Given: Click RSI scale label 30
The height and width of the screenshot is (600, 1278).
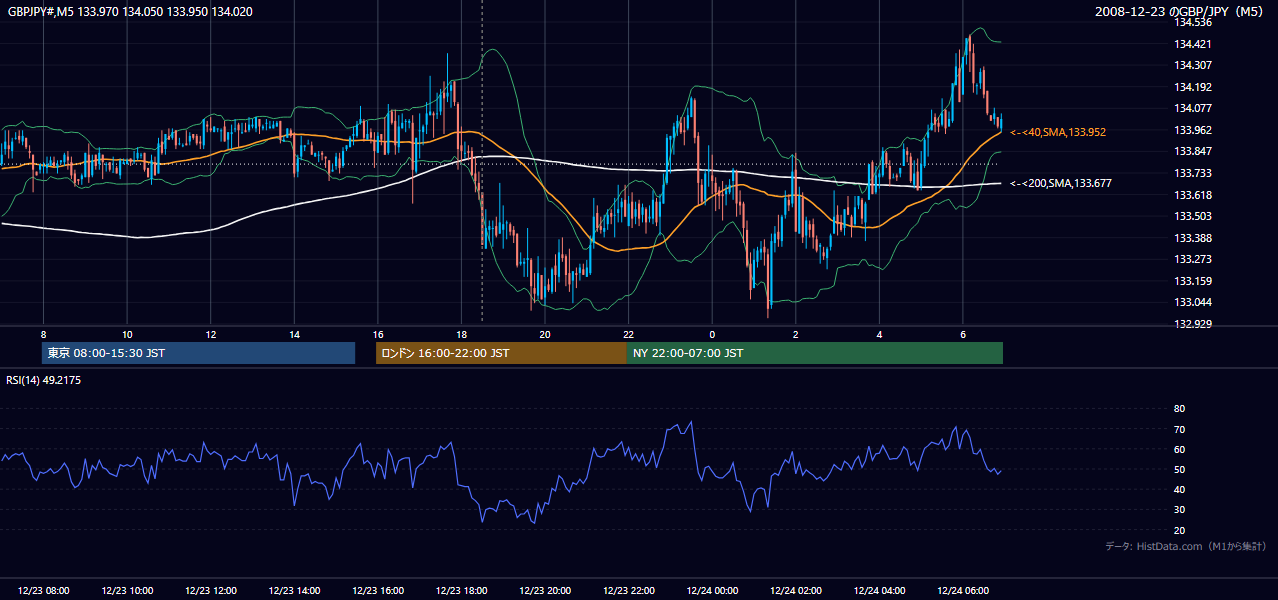Looking at the screenshot, I should tap(1179, 510).
